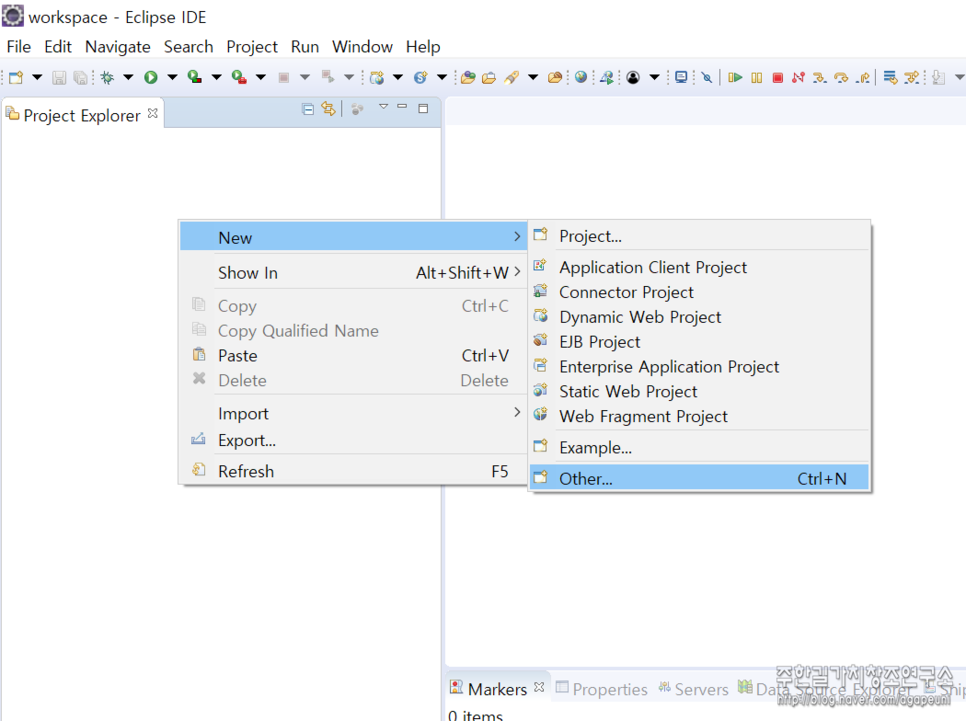Click the Drop to Frame icon

(890, 77)
